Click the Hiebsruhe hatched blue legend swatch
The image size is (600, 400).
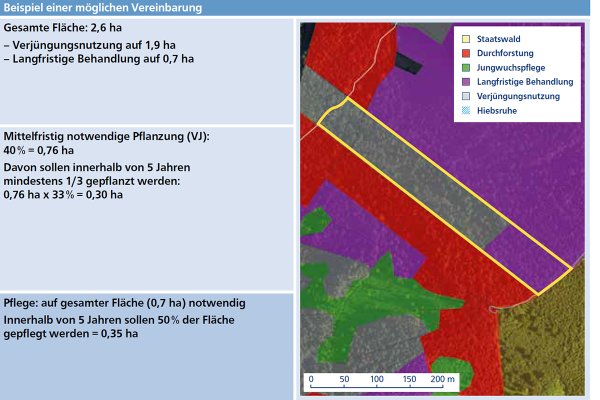point(466,111)
